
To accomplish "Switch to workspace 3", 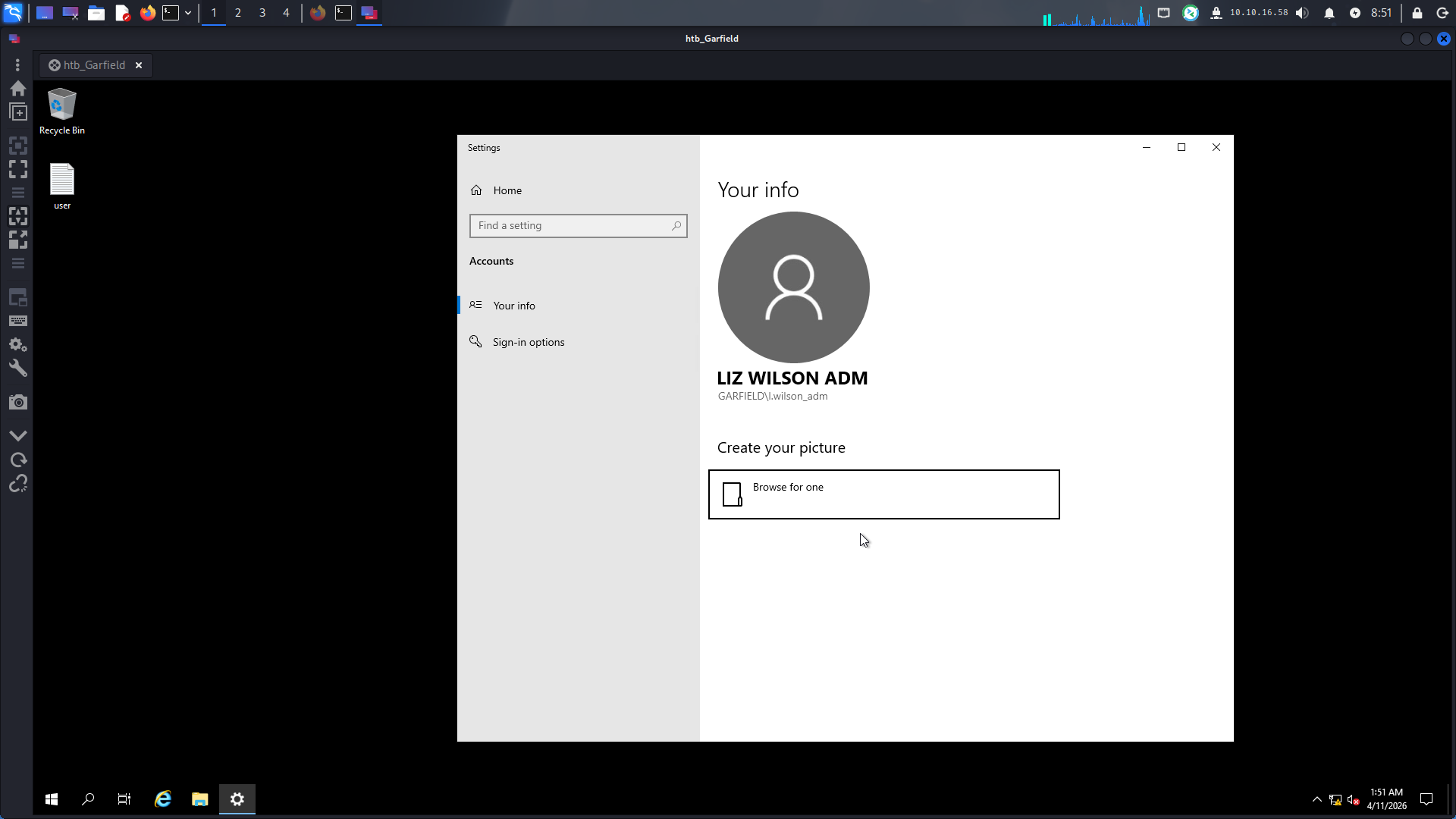I will (x=262, y=13).
